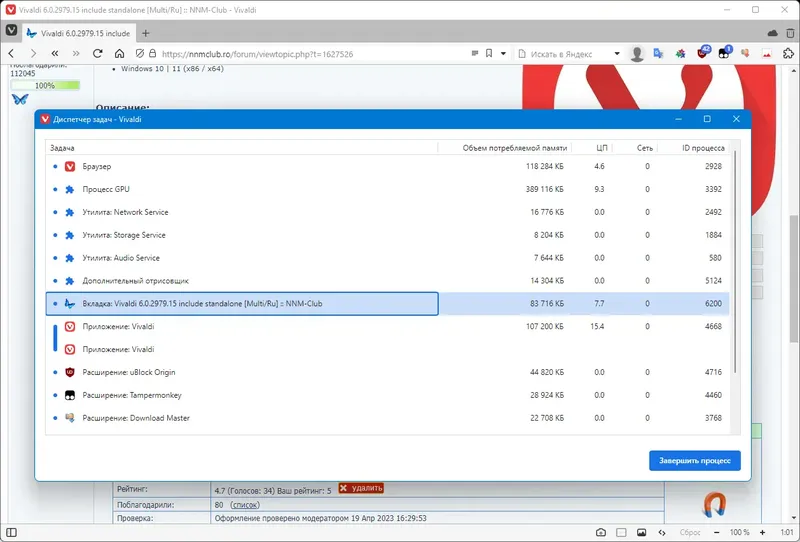Reset zoom with the Сброс button
This screenshot has width=800, height=542.
(x=690, y=532)
